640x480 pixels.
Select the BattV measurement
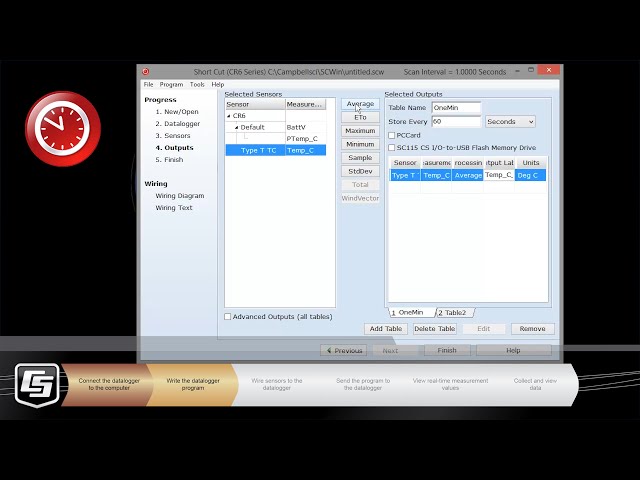click(296, 127)
